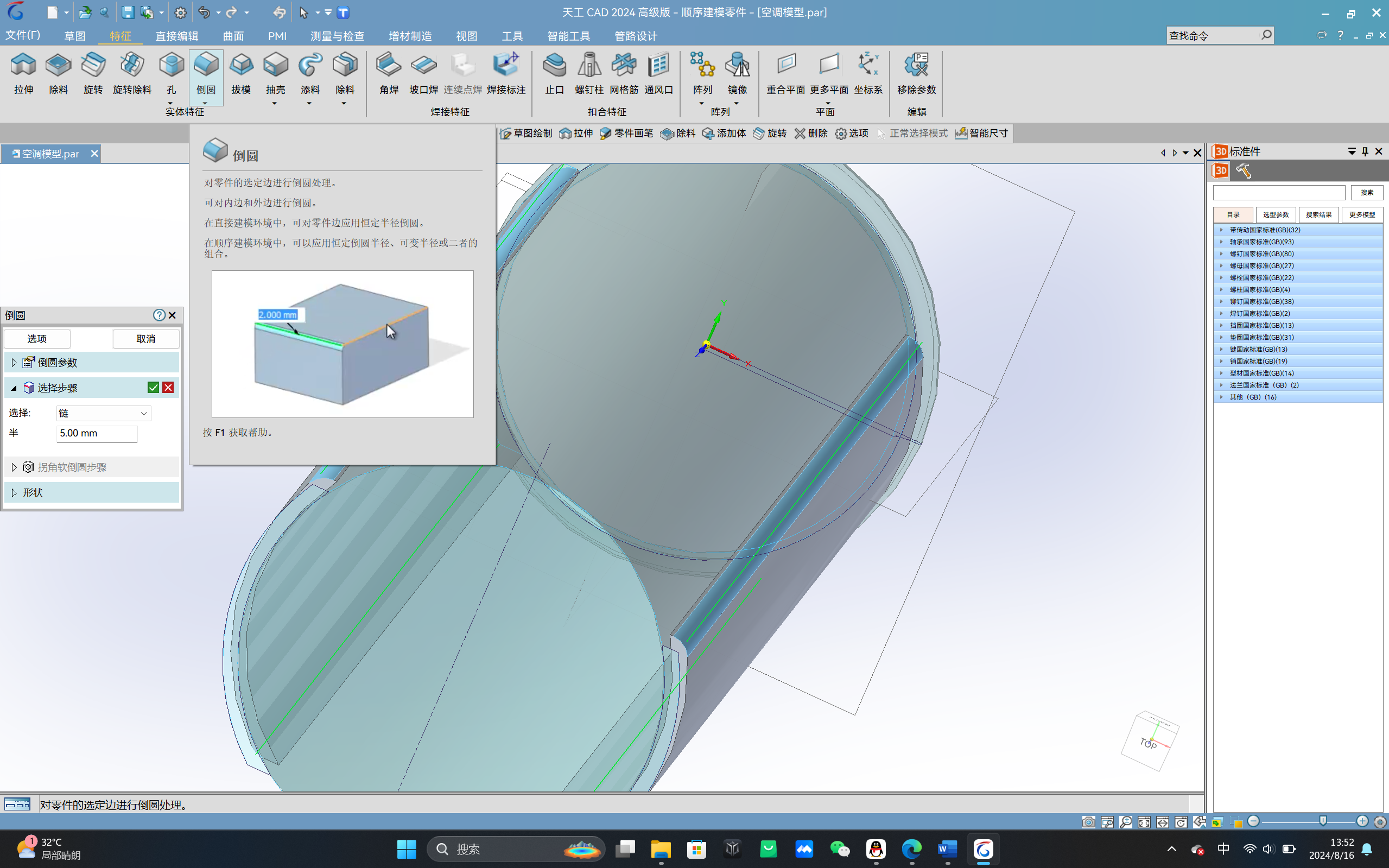The image size is (1389, 868).
Task: Expand 轴承国家标准(GB)(93) tree node
Action: [1221, 242]
